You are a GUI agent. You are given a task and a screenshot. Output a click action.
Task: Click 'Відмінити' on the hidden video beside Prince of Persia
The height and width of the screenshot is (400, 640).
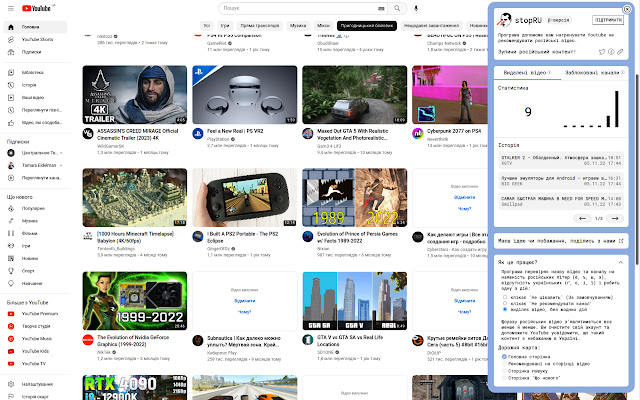tap(464, 198)
